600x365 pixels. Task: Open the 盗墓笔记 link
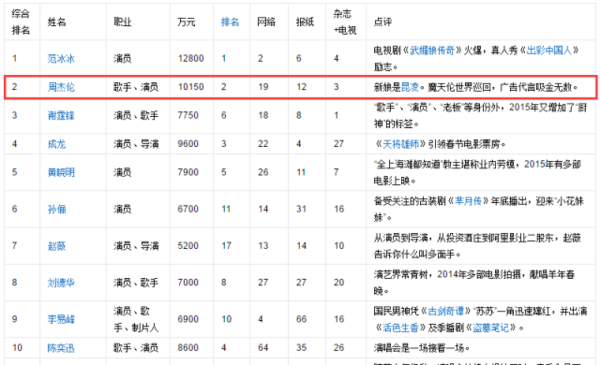pyautogui.click(x=491, y=328)
